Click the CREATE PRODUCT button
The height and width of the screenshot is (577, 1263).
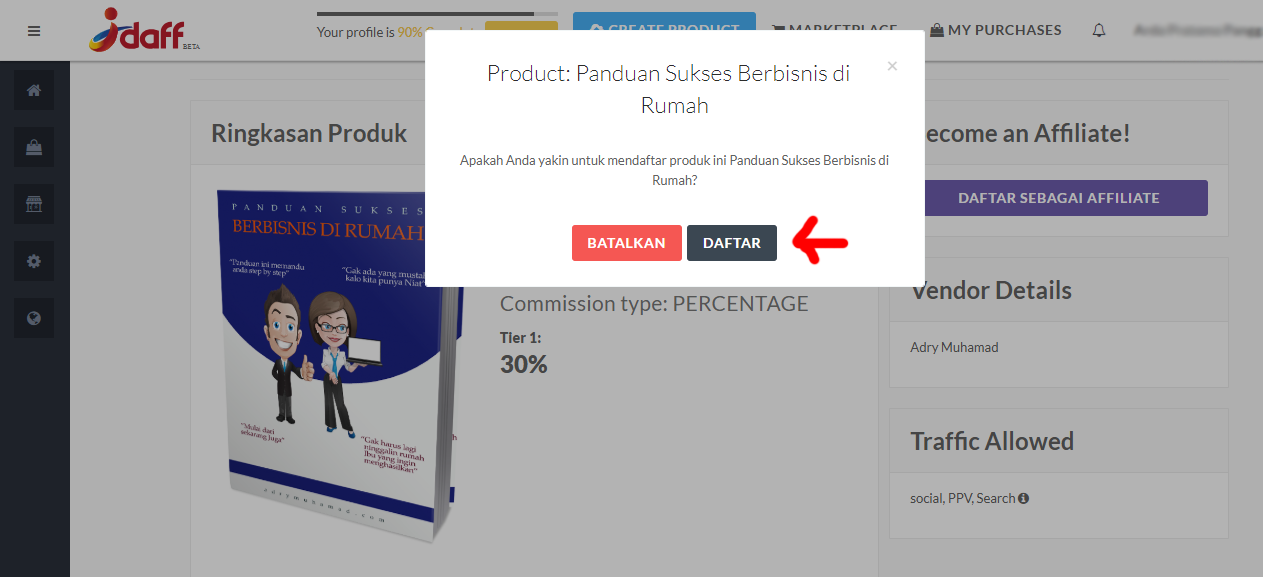point(664,30)
